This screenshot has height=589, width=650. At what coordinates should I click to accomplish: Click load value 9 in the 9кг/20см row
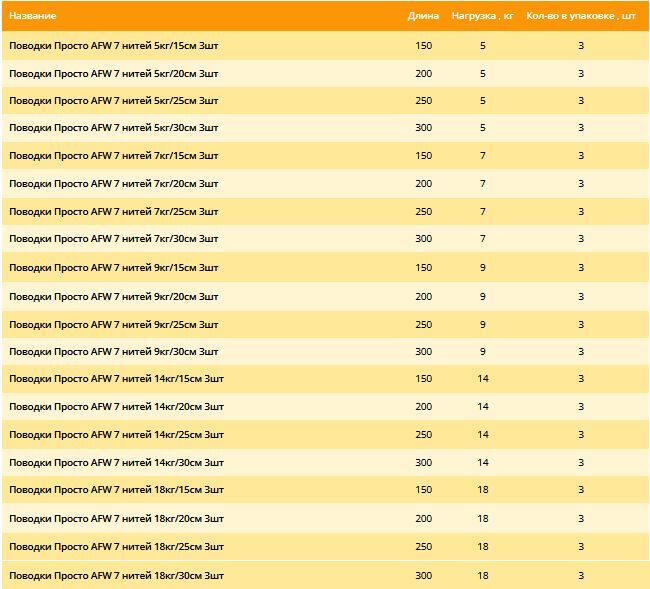[x=483, y=297]
